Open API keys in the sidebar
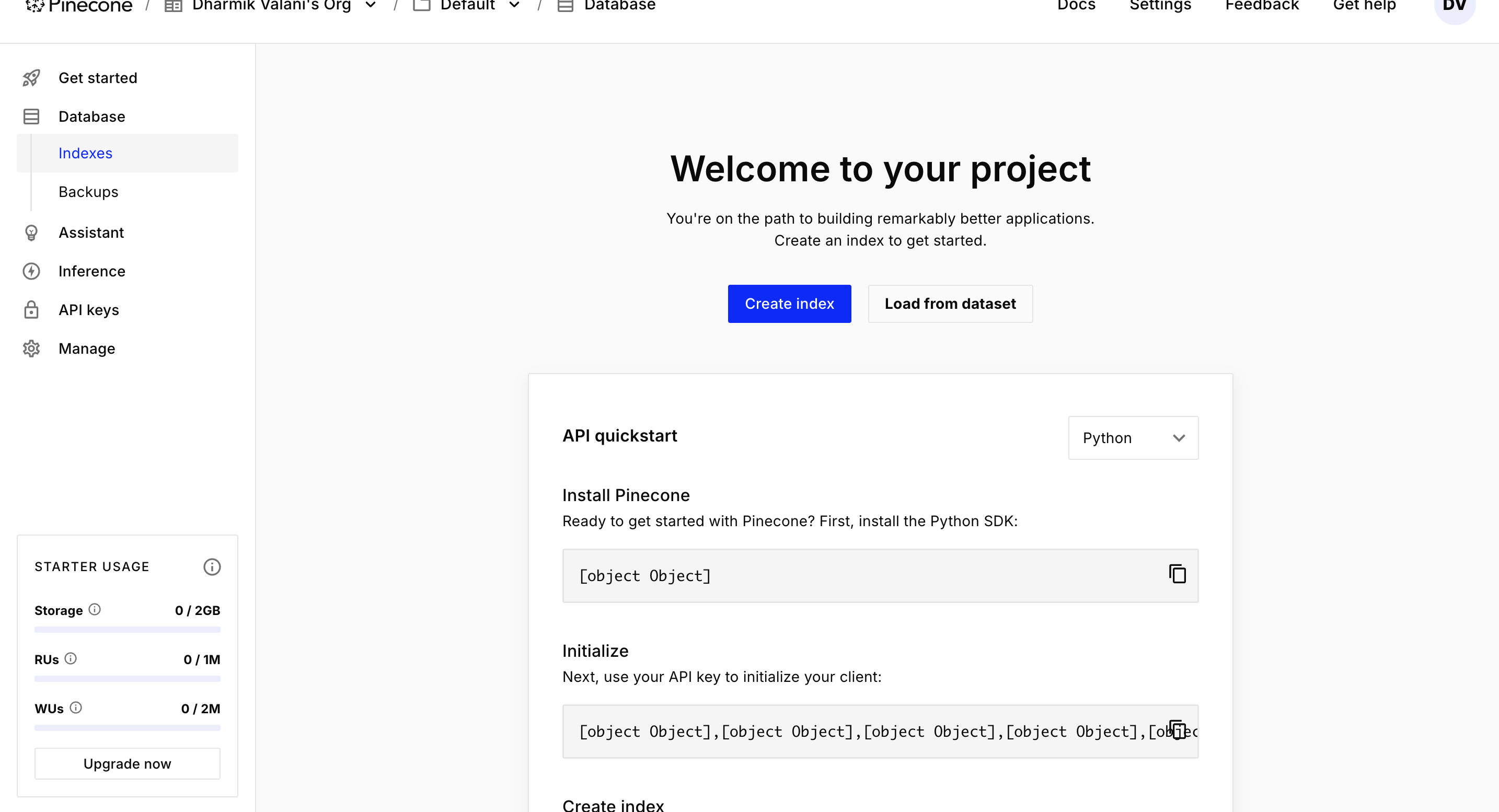The height and width of the screenshot is (812, 1499). coord(89,310)
